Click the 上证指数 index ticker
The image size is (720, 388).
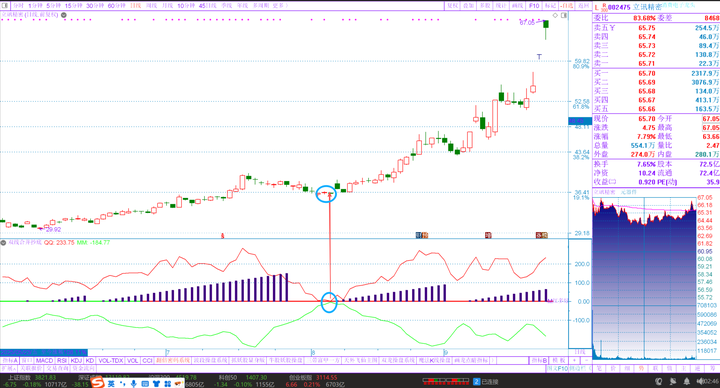[x=19, y=378]
